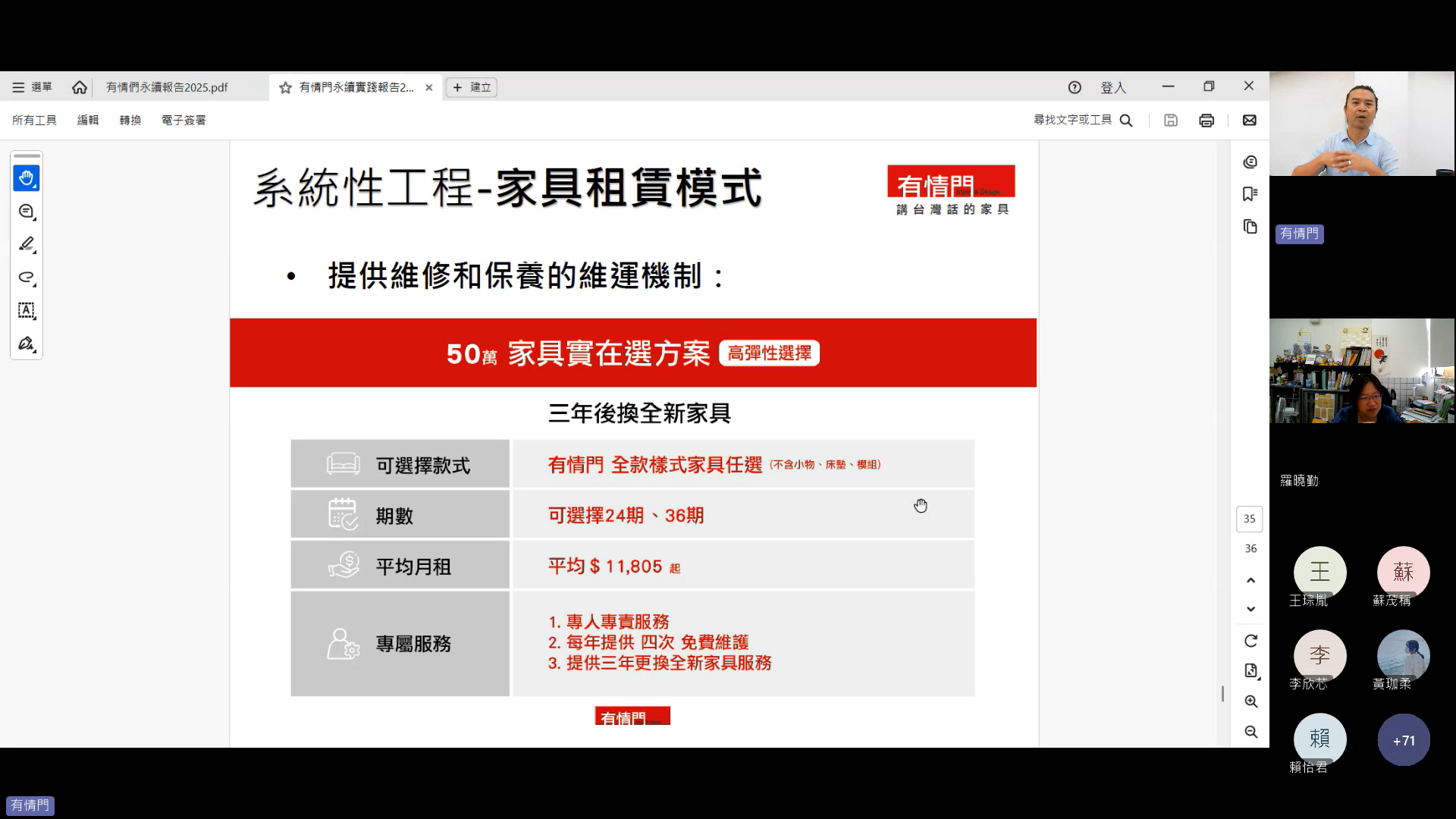Click the 登入 sign-in link

(1113, 88)
